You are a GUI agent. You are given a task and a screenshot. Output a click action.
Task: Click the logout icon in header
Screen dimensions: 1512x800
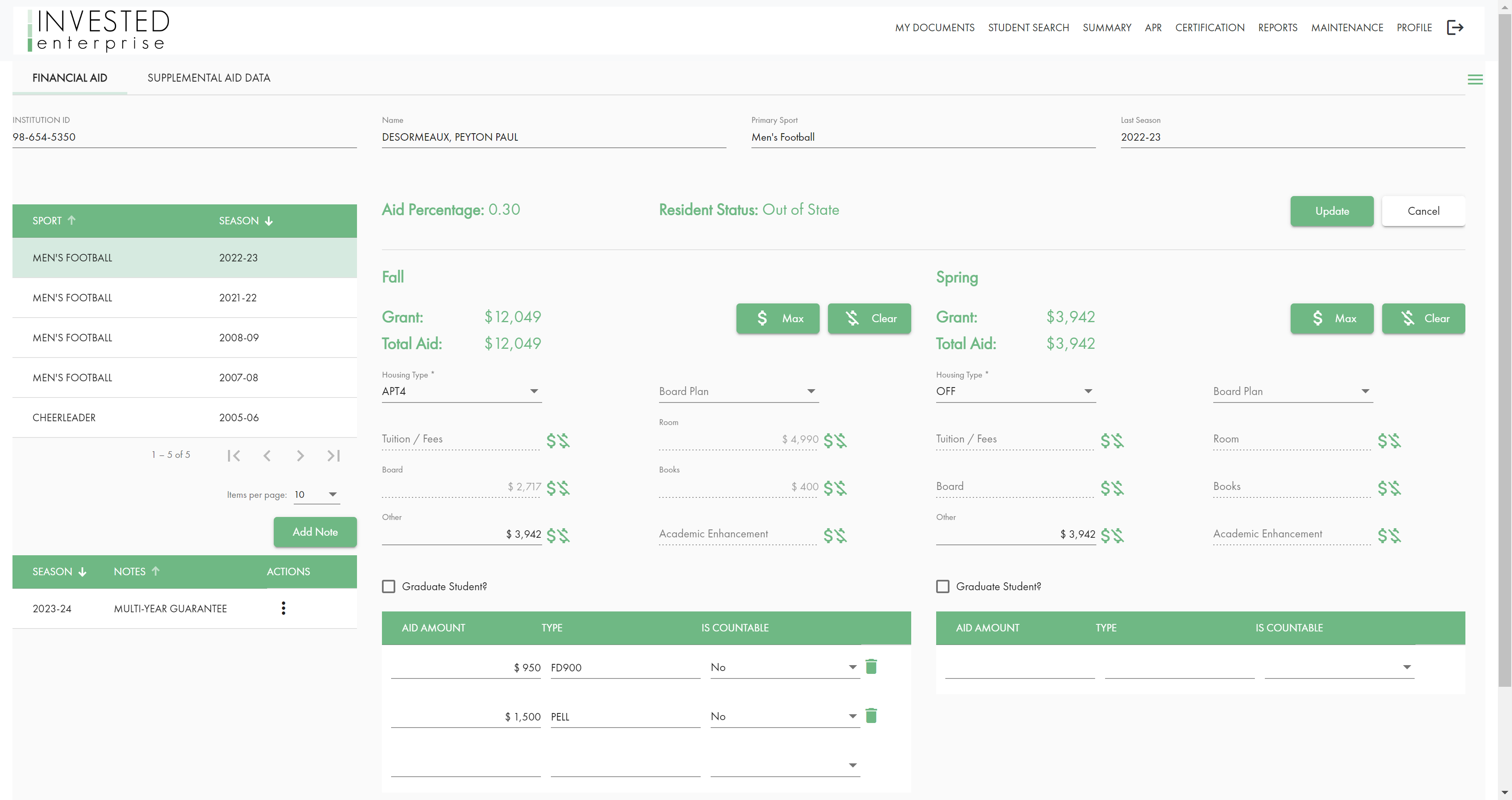(1455, 27)
